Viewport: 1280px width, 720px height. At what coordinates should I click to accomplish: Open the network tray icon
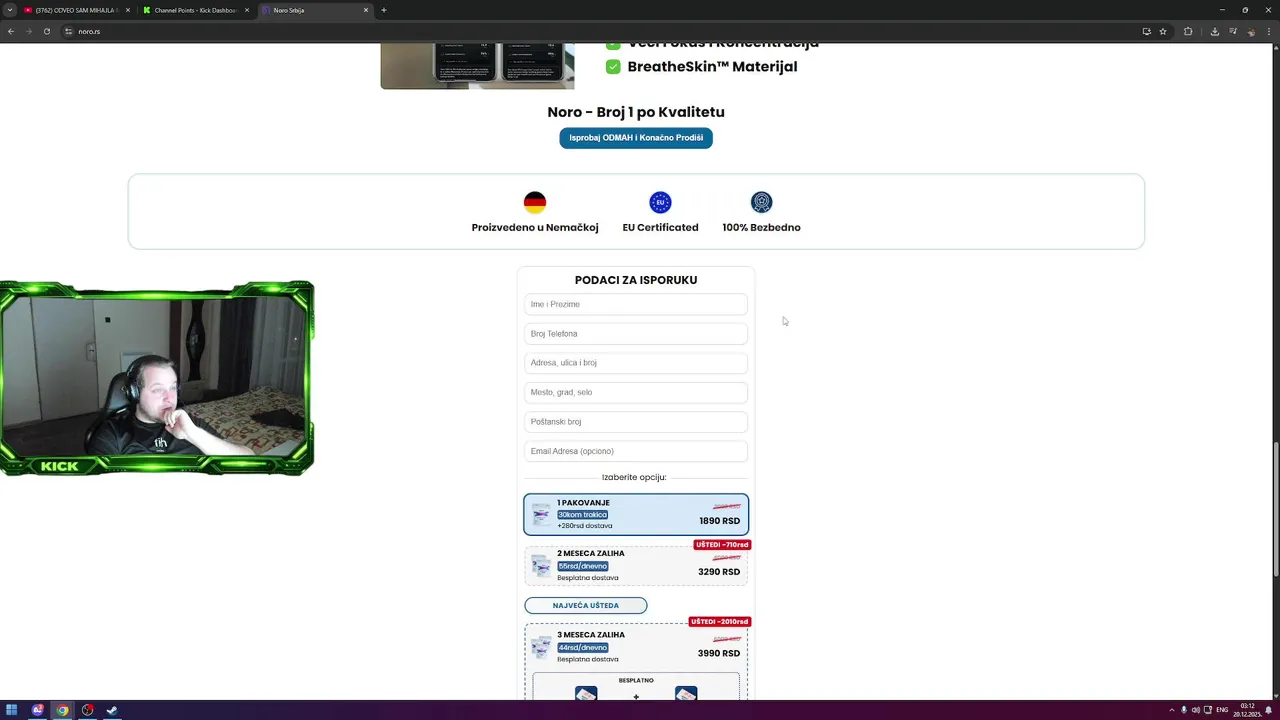(x=1206, y=710)
